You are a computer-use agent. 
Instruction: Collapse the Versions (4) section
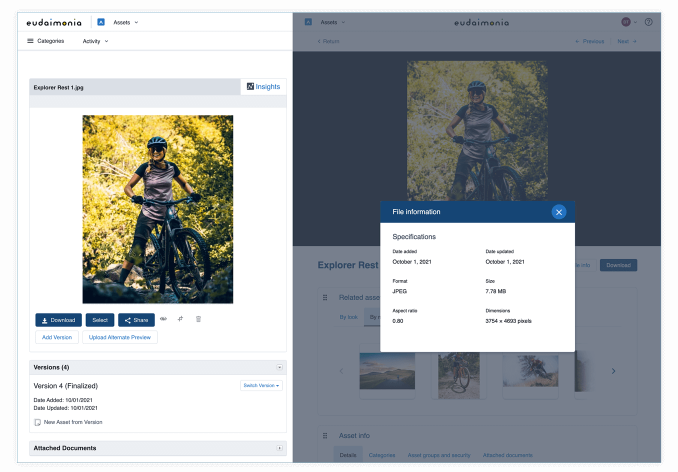(x=279, y=367)
